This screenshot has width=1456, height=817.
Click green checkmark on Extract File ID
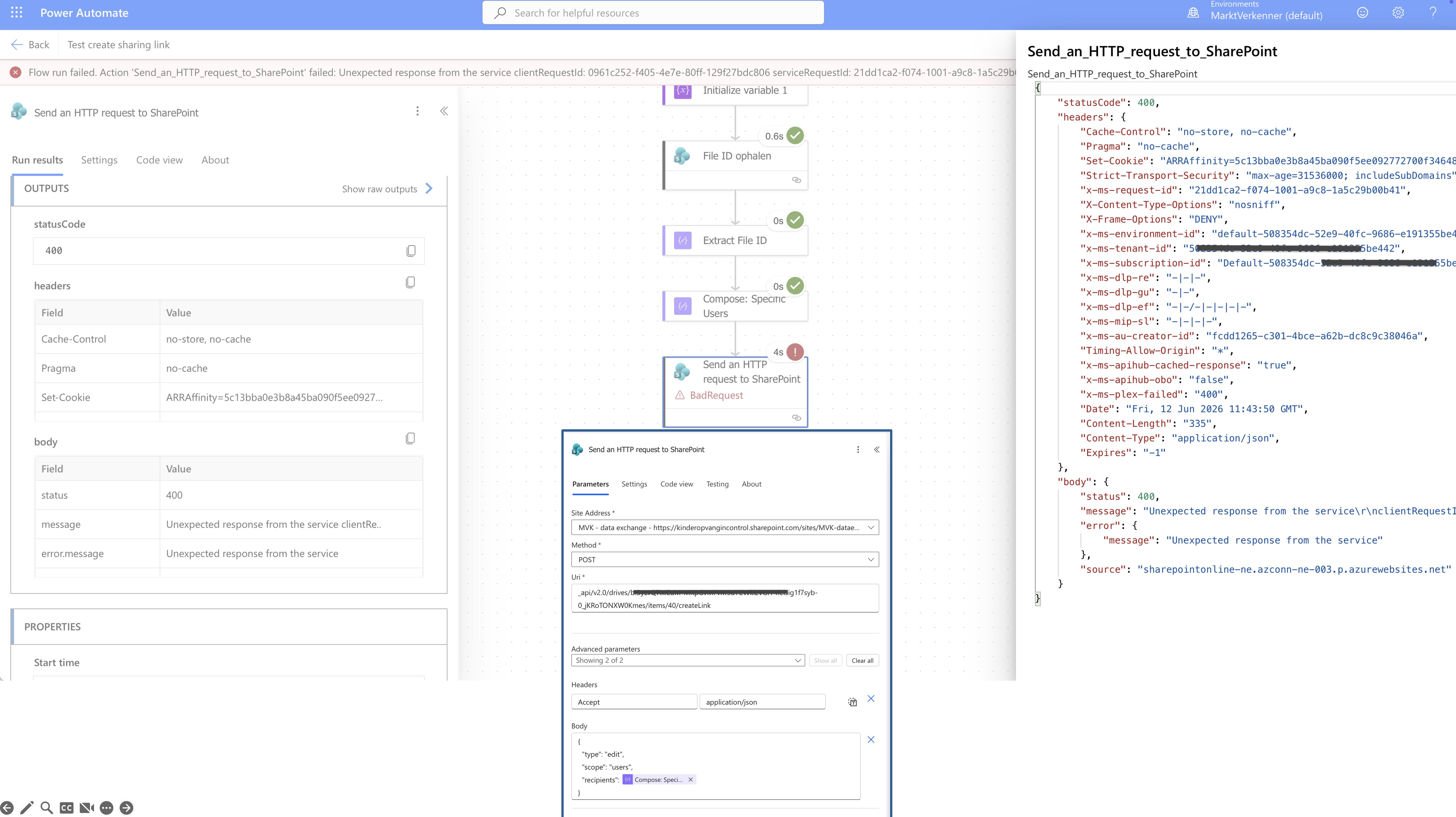click(795, 220)
